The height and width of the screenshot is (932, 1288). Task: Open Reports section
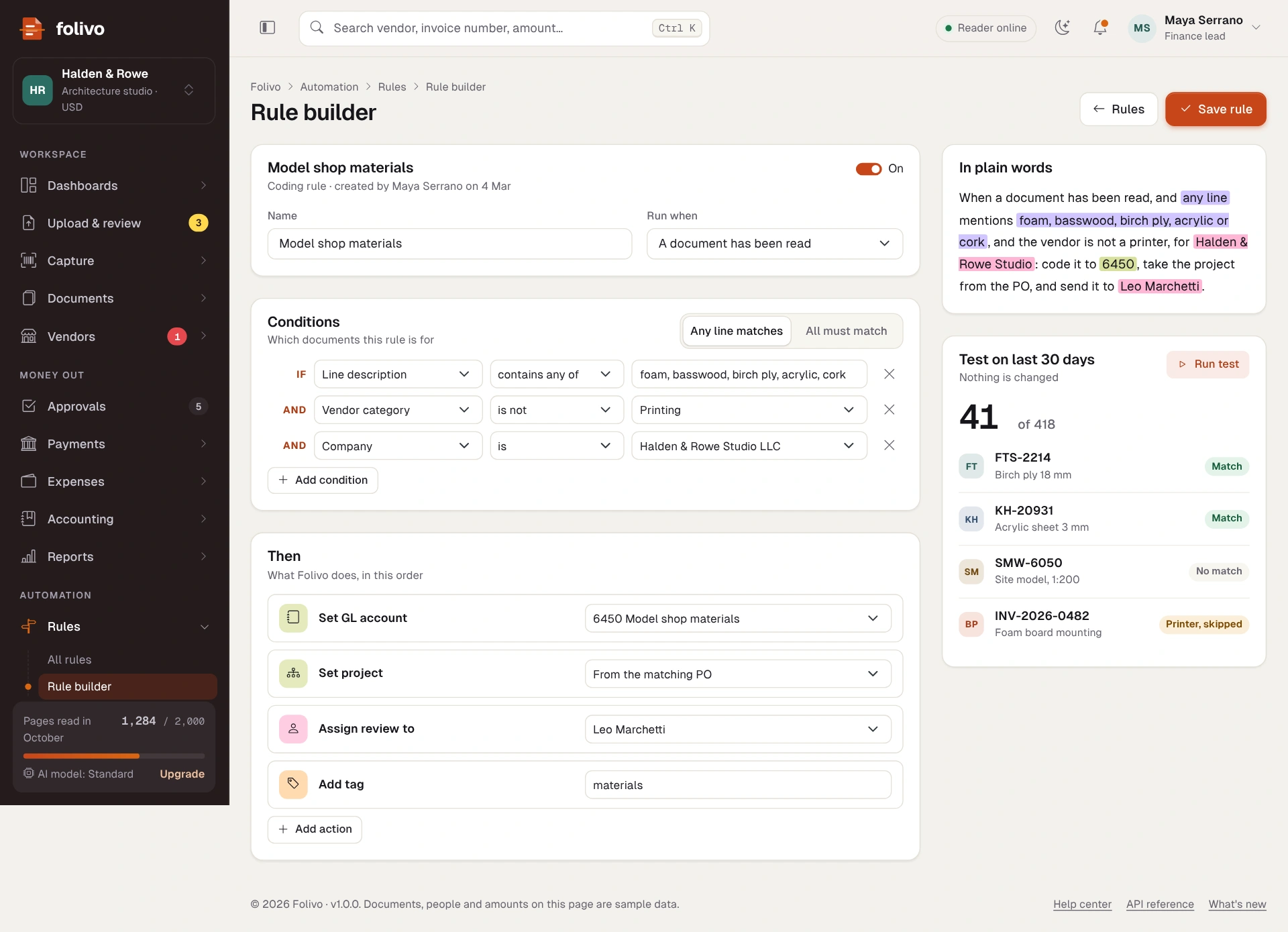114,556
